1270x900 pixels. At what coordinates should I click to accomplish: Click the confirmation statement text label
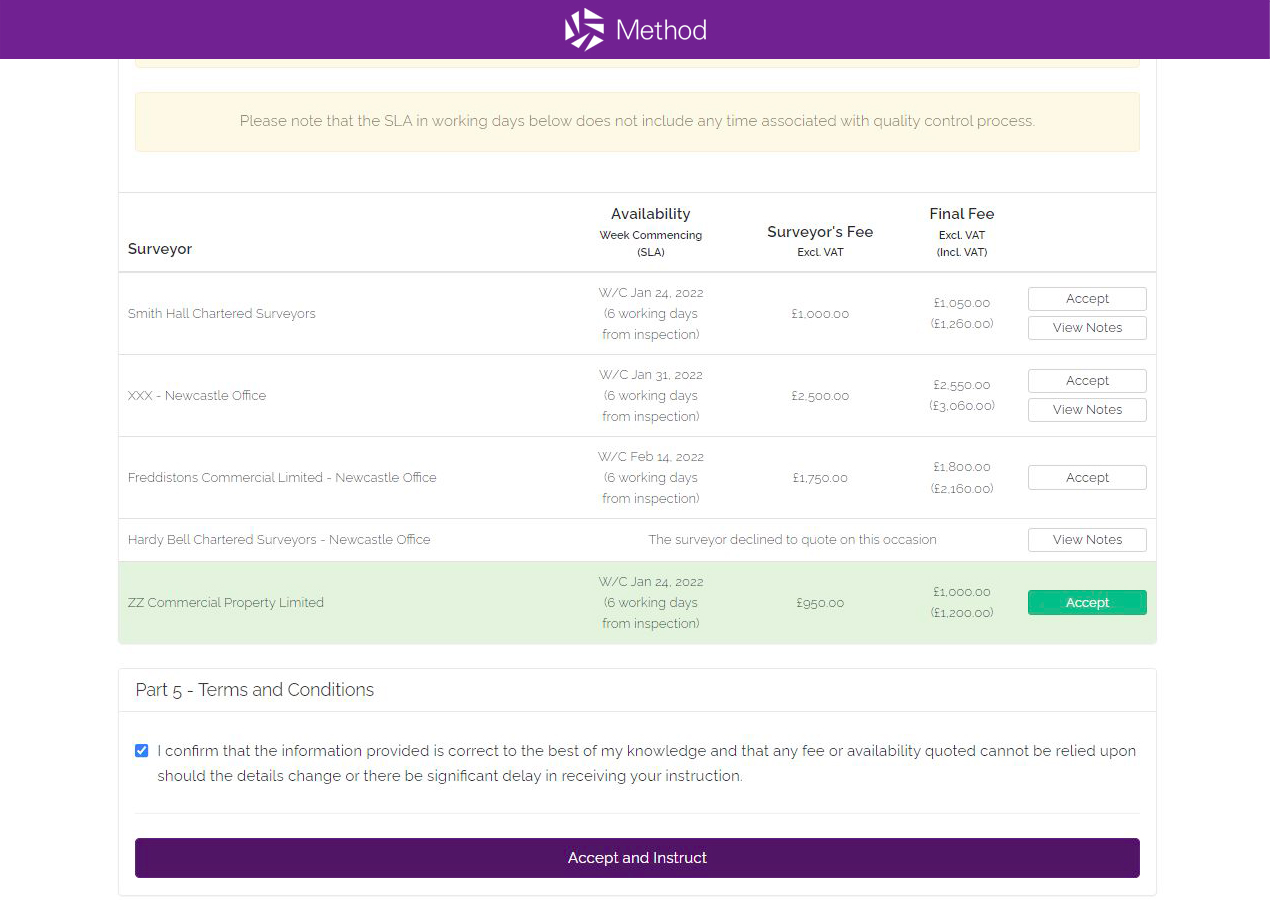click(646, 763)
